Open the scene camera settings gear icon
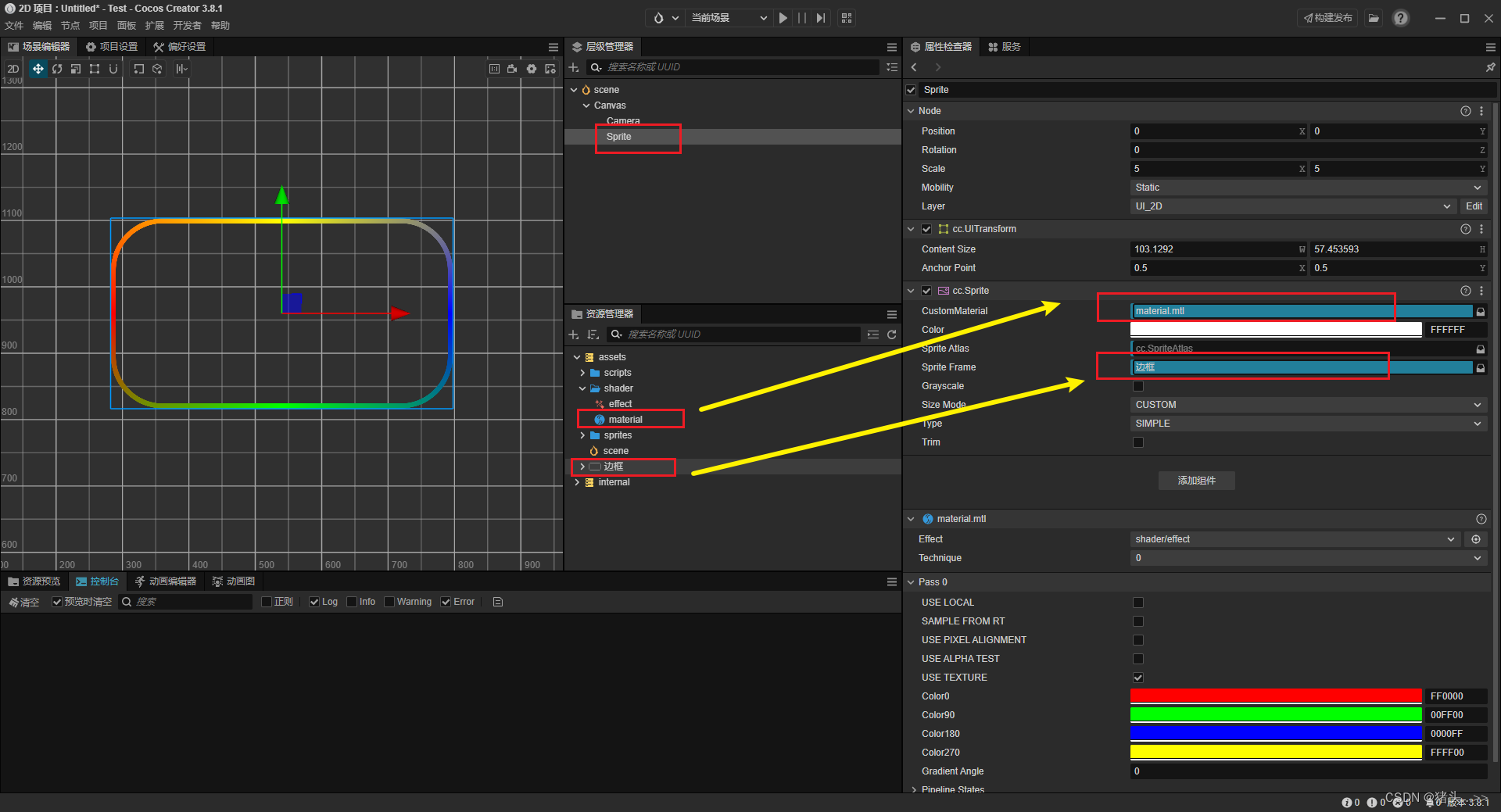 (532, 69)
